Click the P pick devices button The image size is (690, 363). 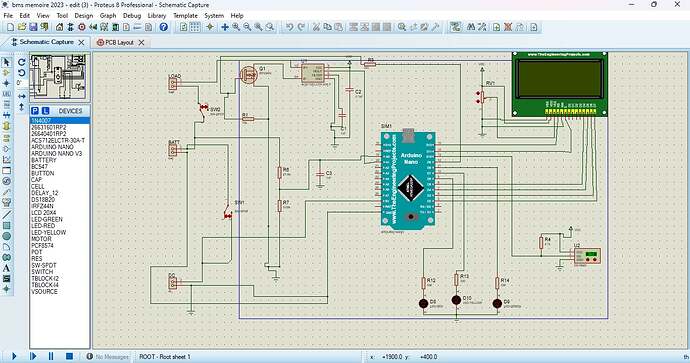[35, 111]
